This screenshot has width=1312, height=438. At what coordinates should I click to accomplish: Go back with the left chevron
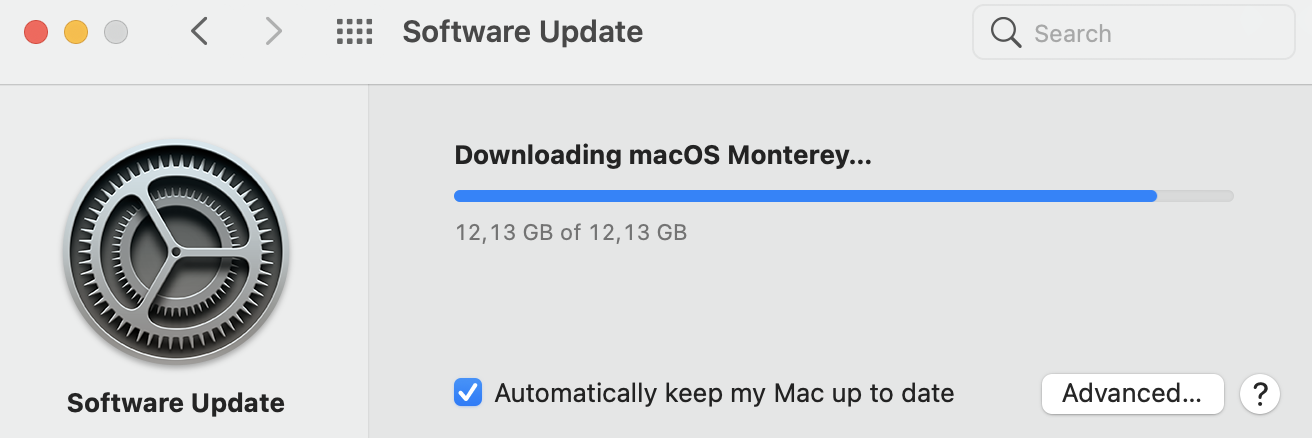coord(199,32)
